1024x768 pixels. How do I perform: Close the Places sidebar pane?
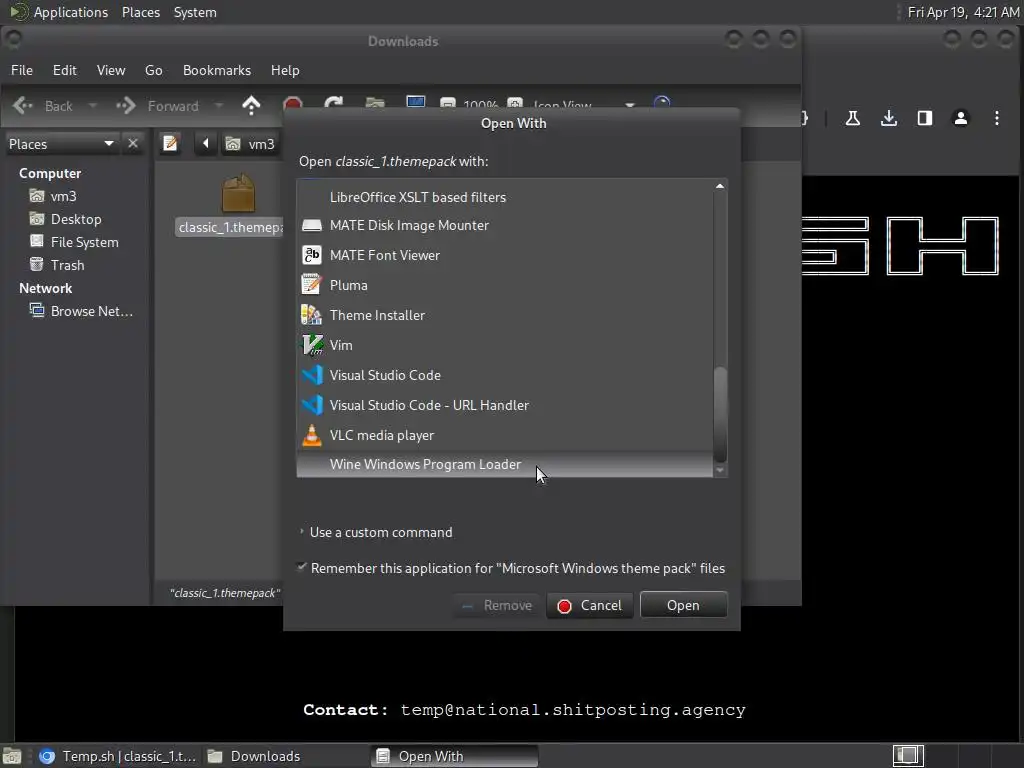pyautogui.click(x=133, y=143)
